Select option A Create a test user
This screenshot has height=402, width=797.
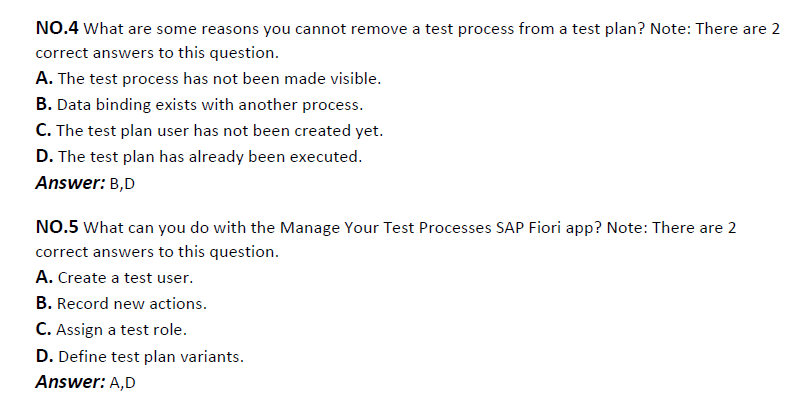click(x=114, y=277)
